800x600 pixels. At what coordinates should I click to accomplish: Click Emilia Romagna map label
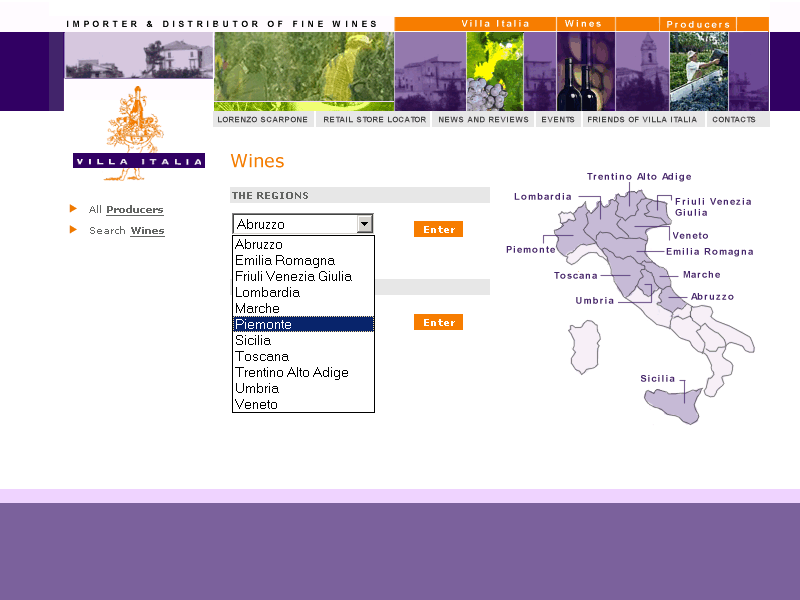click(710, 252)
